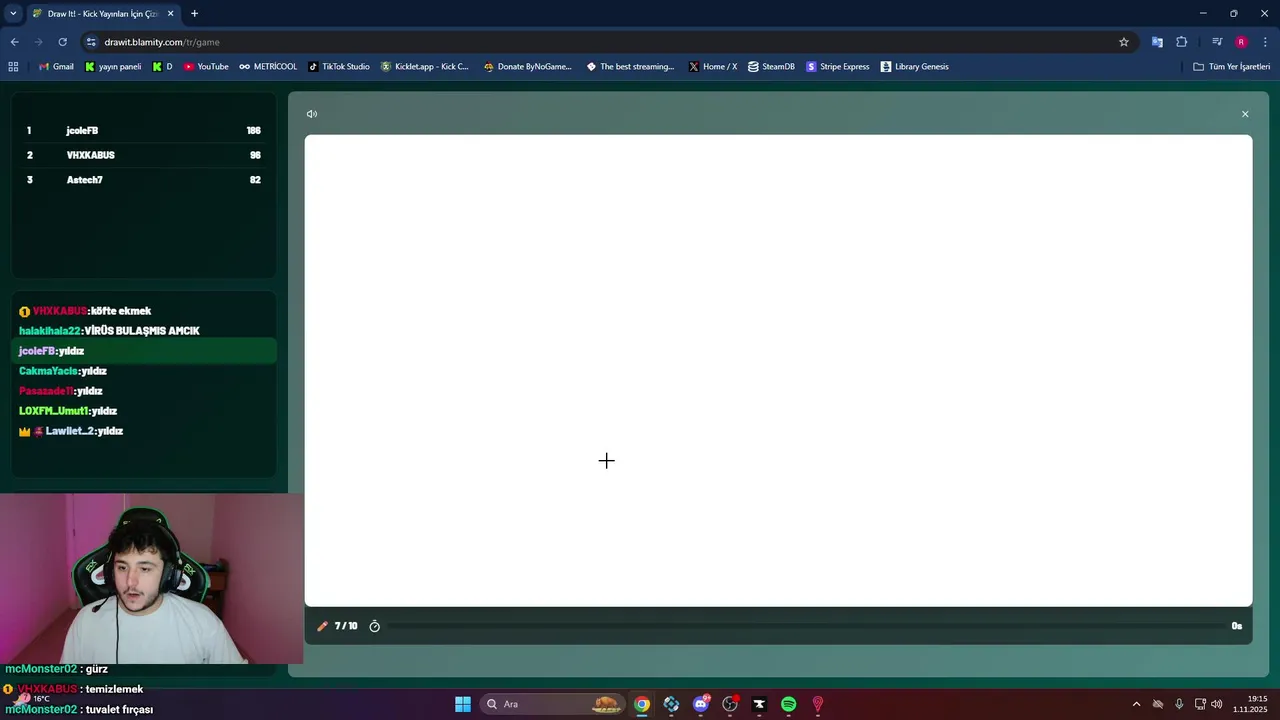
Task: Open the Windows Start menu
Action: (463, 704)
